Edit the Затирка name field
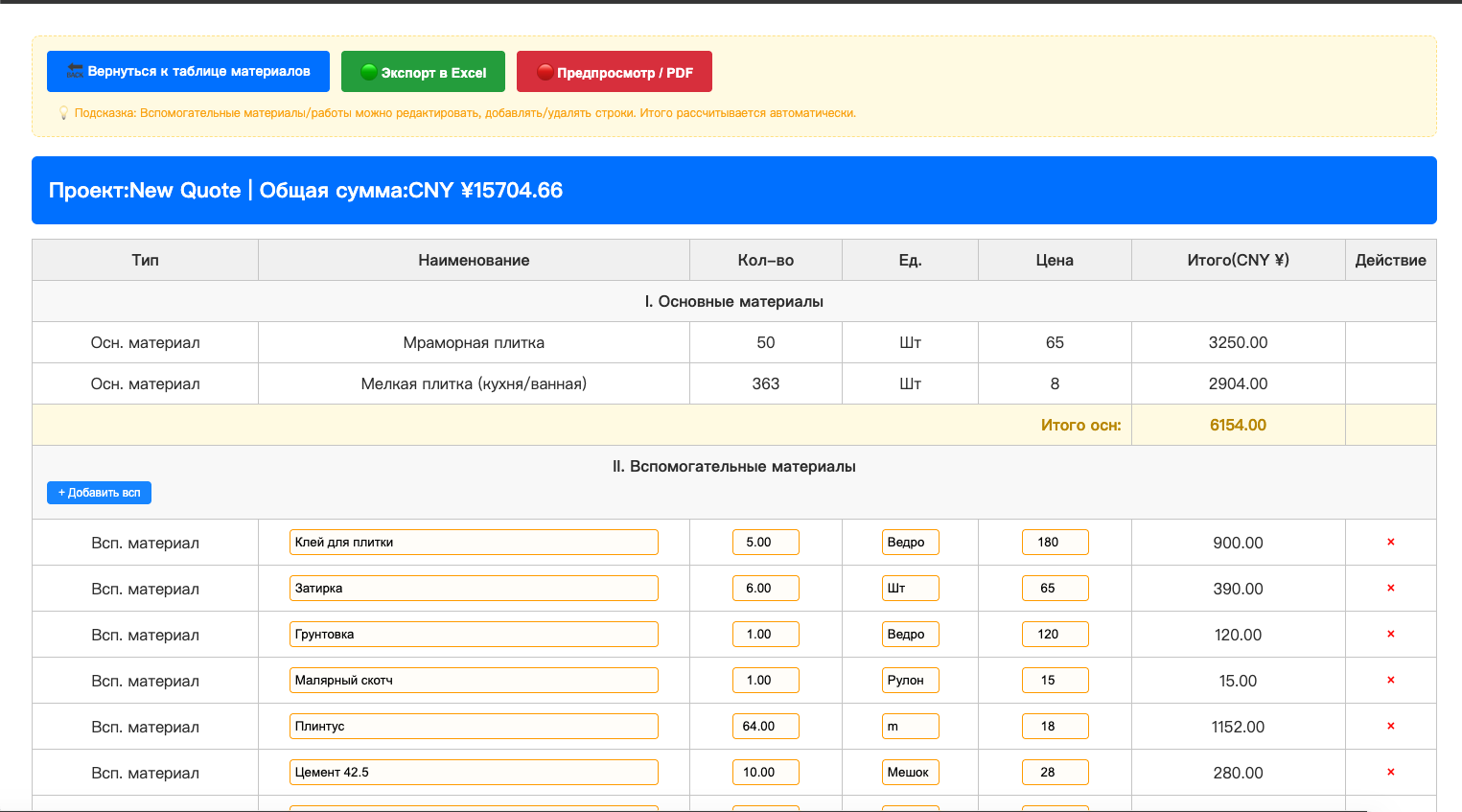 click(474, 589)
